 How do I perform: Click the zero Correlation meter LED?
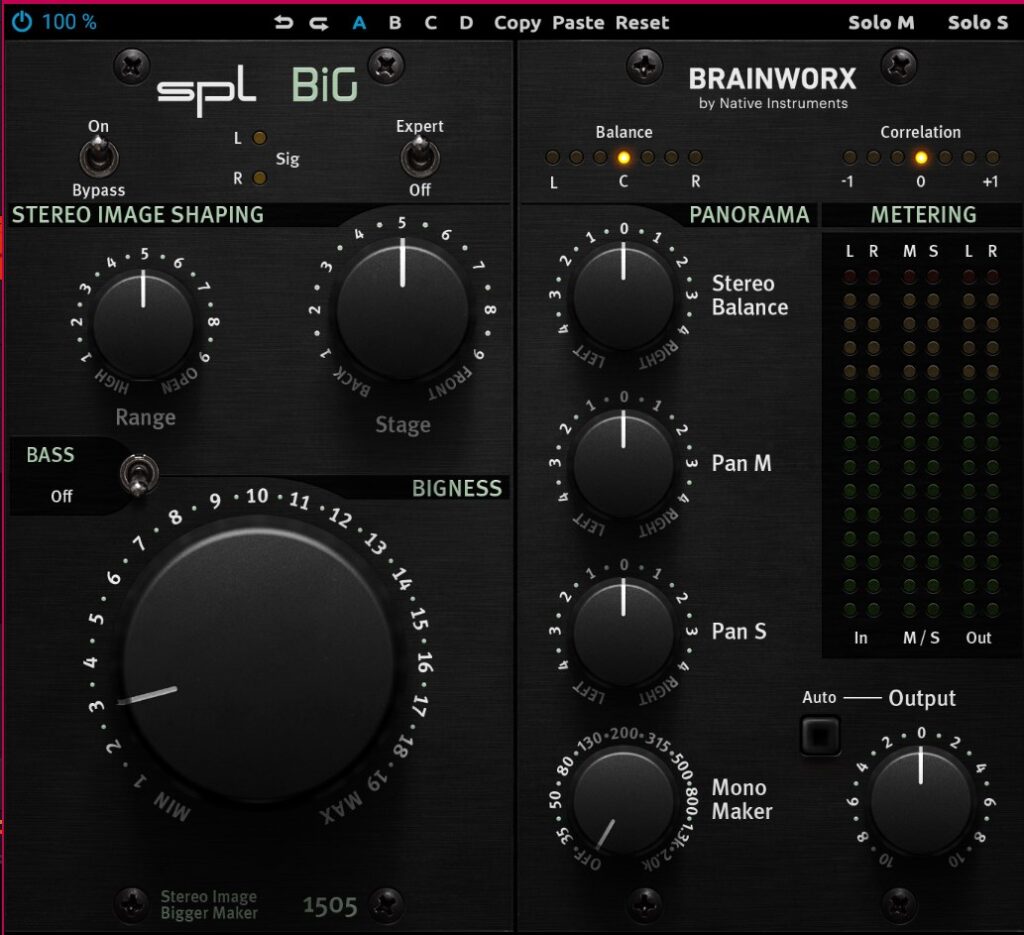(921, 157)
